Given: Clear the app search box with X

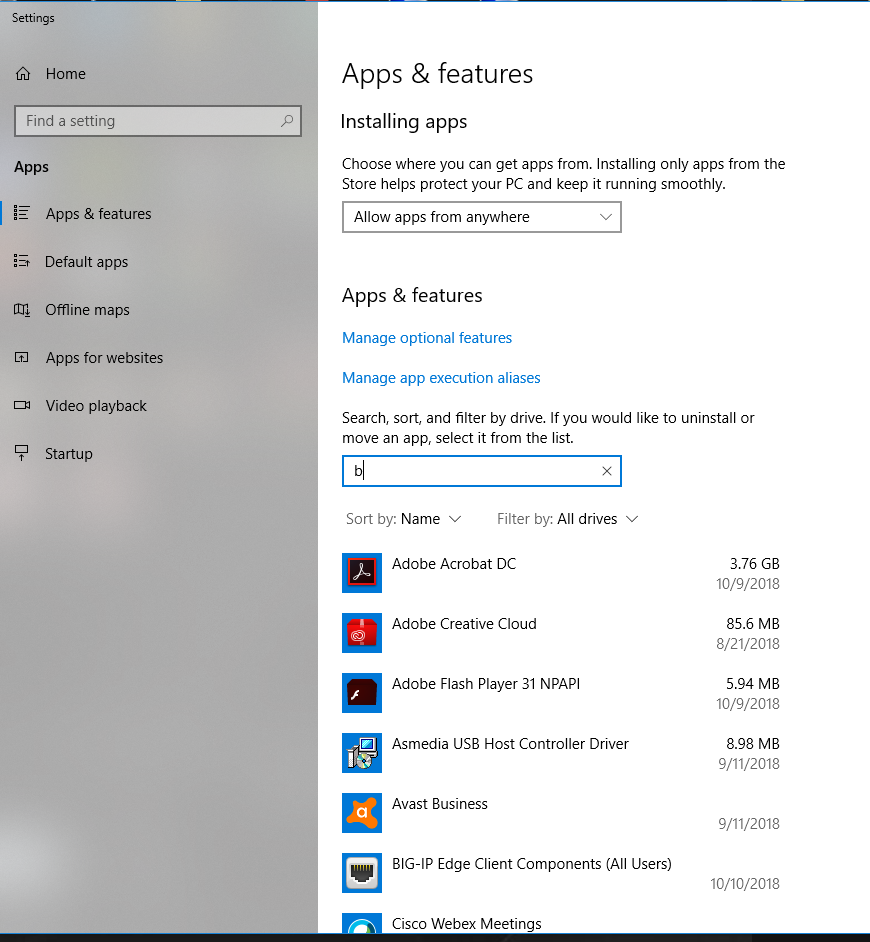Looking at the screenshot, I should coord(607,471).
